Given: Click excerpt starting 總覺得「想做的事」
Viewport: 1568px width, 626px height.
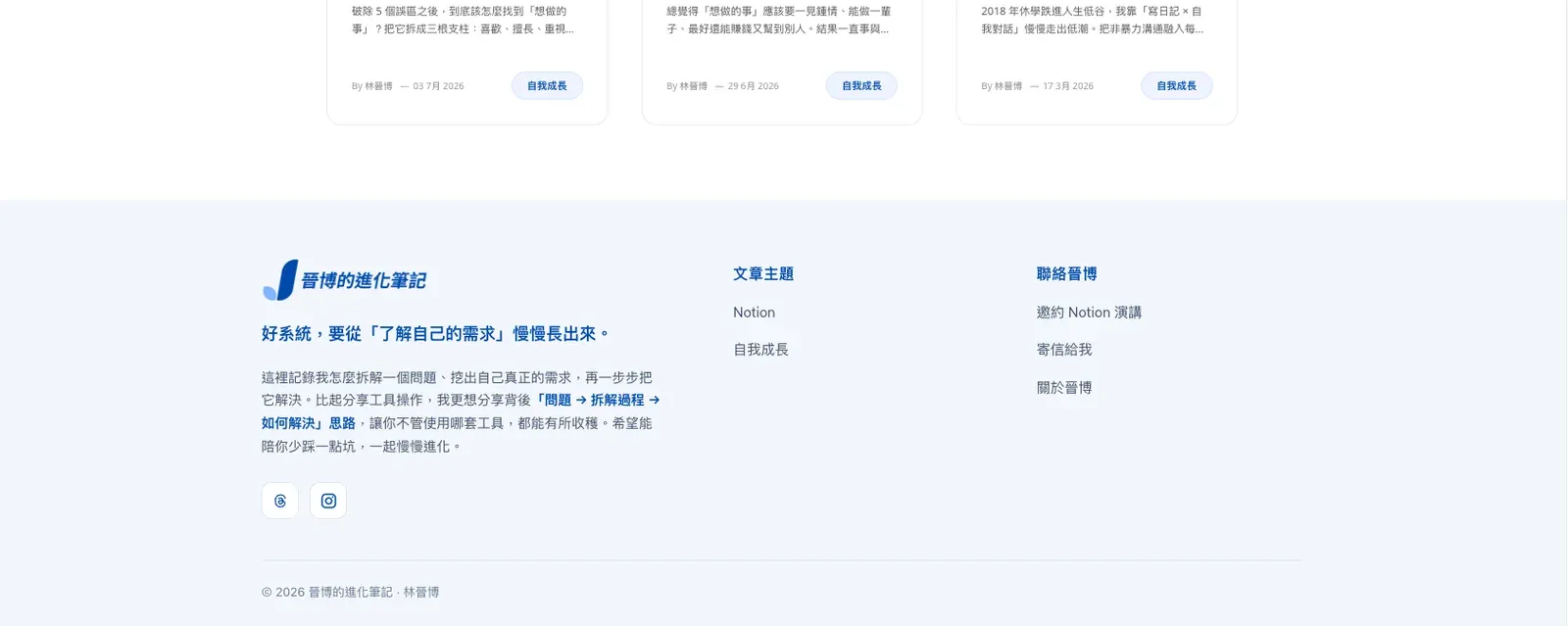Looking at the screenshot, I should pos(778,20).
